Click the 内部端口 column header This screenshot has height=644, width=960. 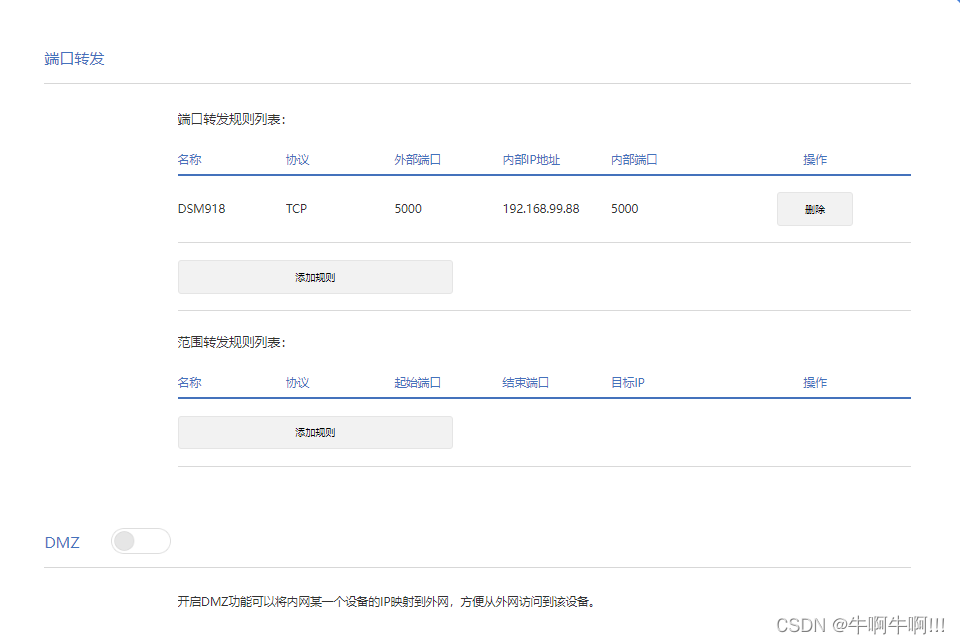(x=634, y=159)
